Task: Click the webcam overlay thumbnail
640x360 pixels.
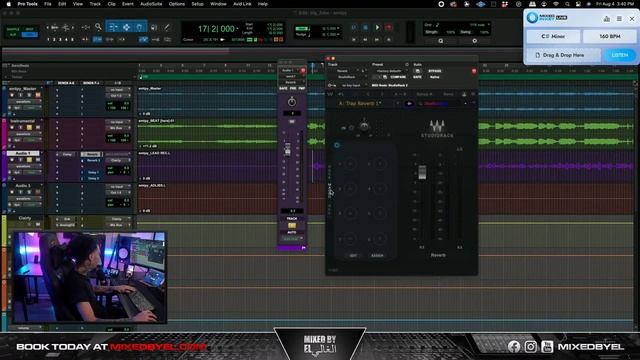Action: coord(89,278)
